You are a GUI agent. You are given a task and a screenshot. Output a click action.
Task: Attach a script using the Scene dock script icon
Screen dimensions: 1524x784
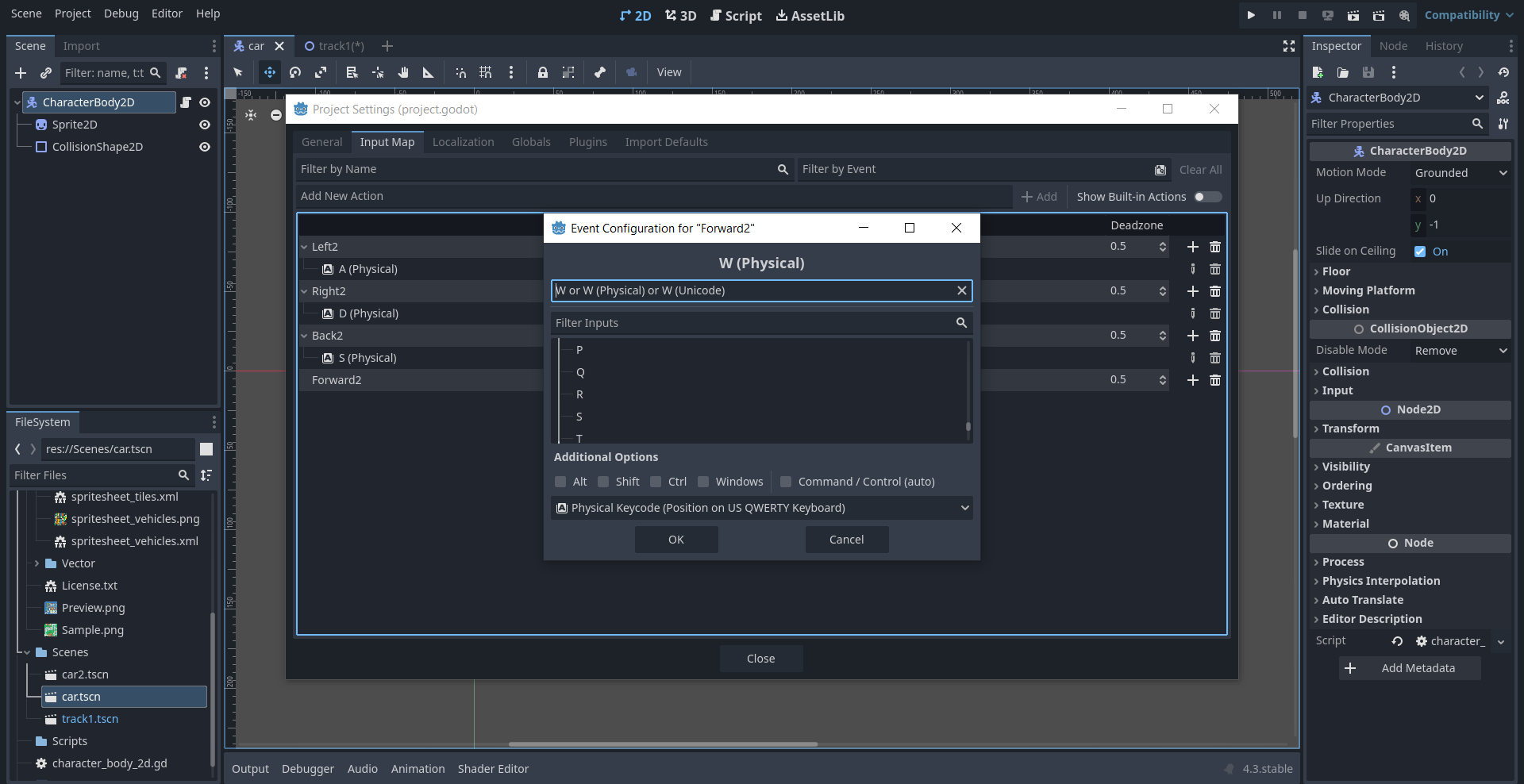pyautogui.click(x=181, y=73)
